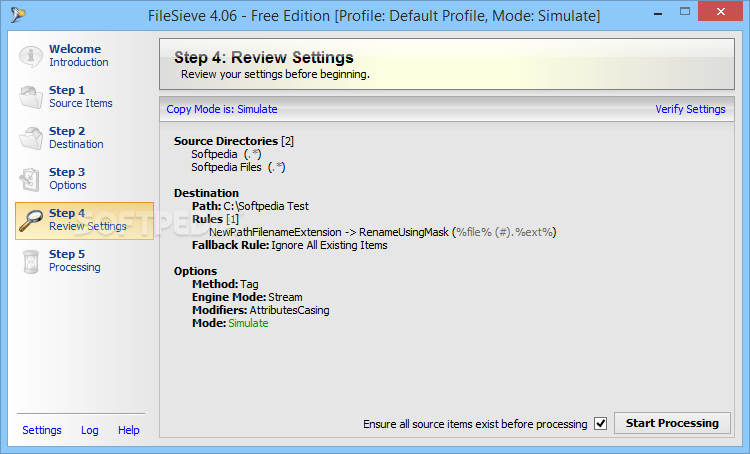Click the Step 4: Review Settings header title

(x=264, y=57)
